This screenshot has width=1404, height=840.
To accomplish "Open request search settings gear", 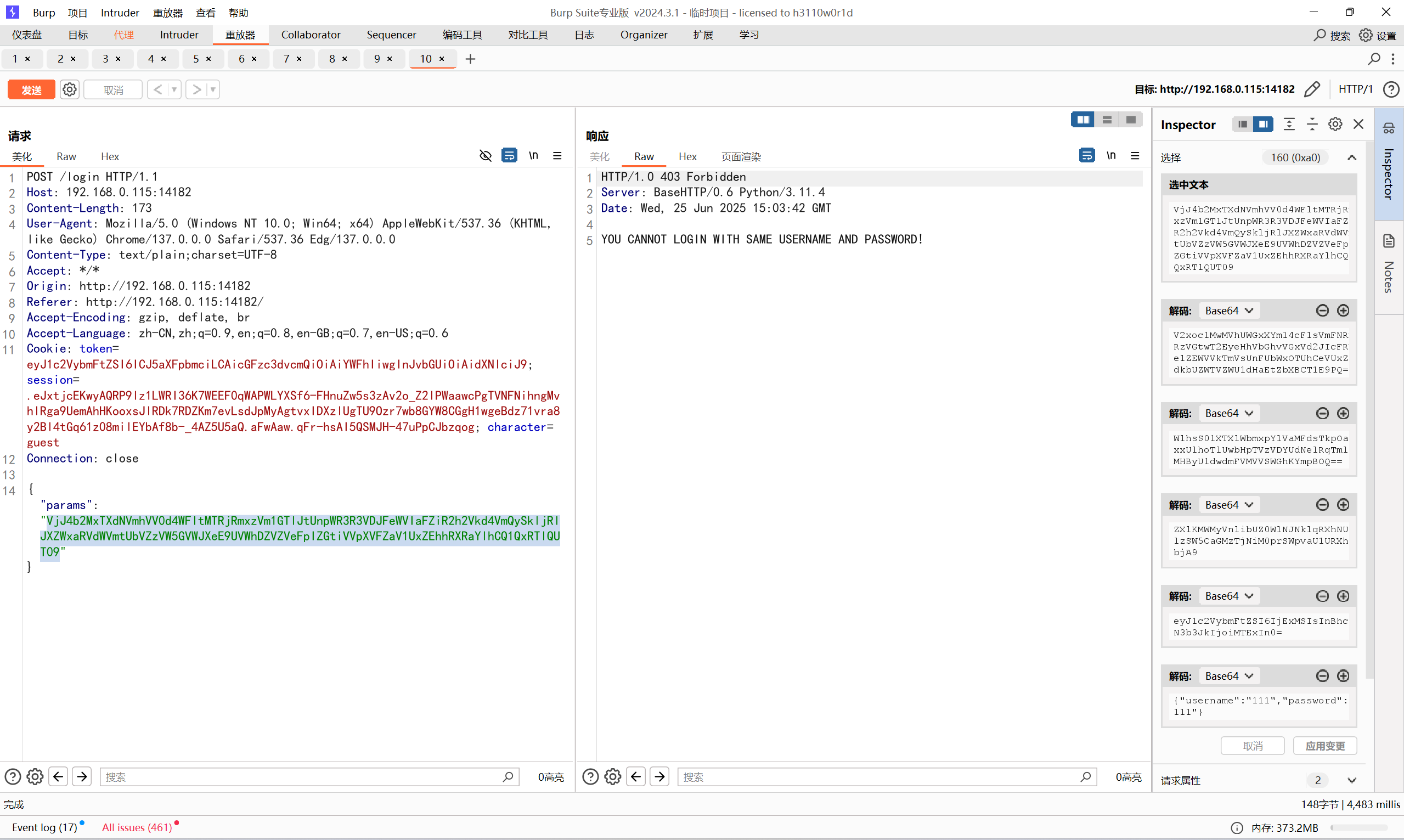I will 35,776.
